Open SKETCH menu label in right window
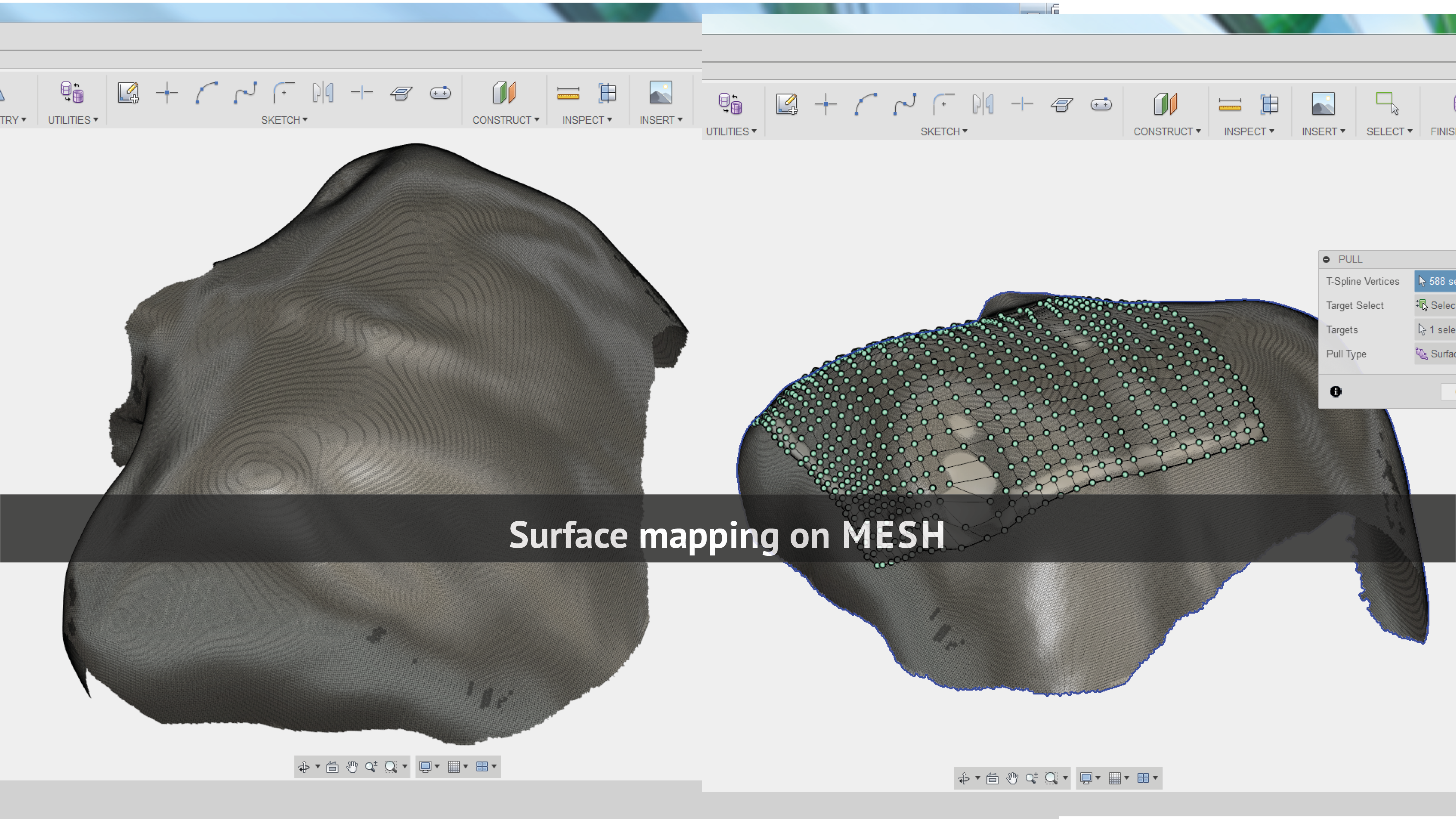1456x819 pixels. tap(944, 131)
